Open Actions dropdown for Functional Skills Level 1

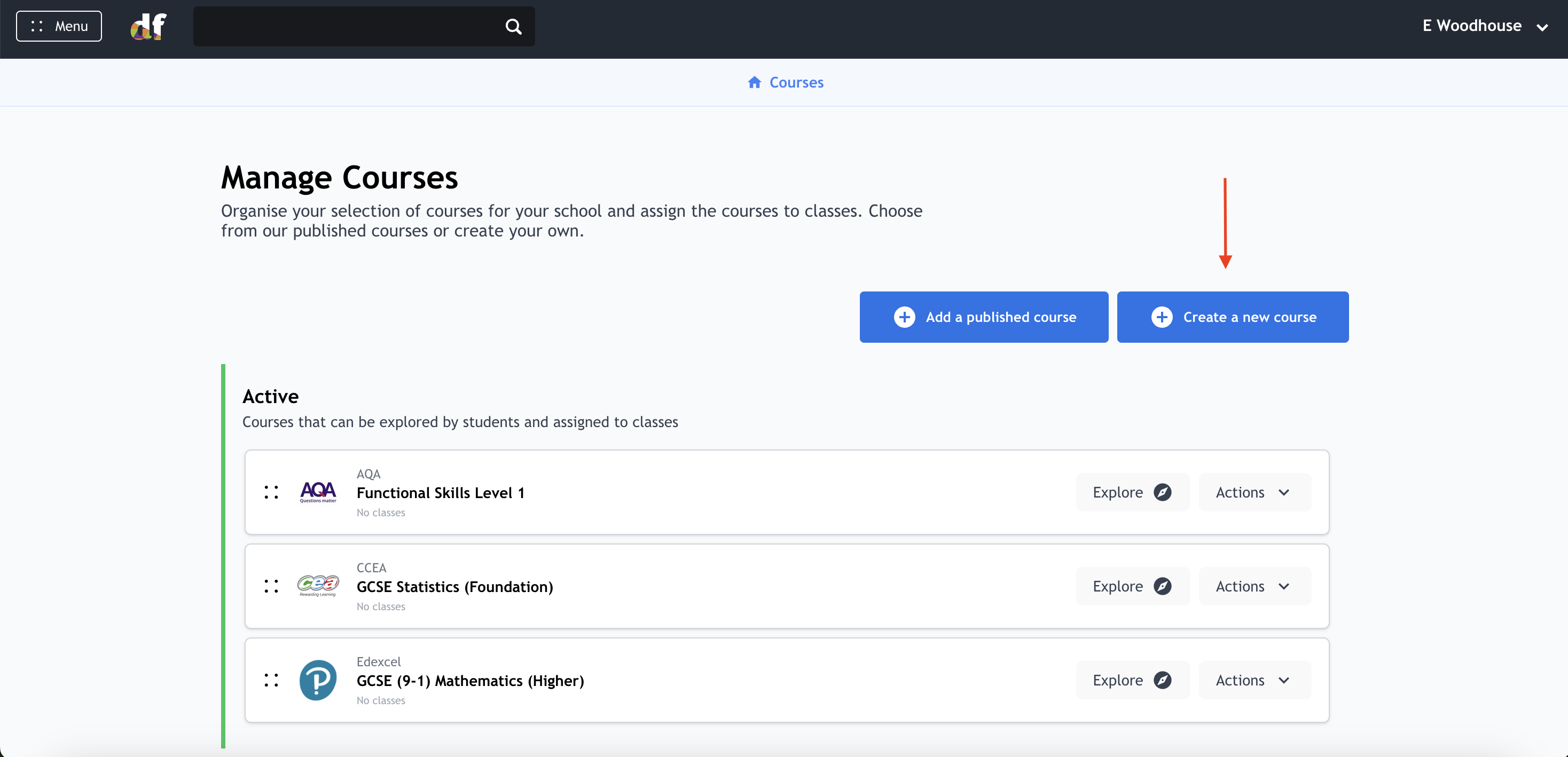point(1253,492)
